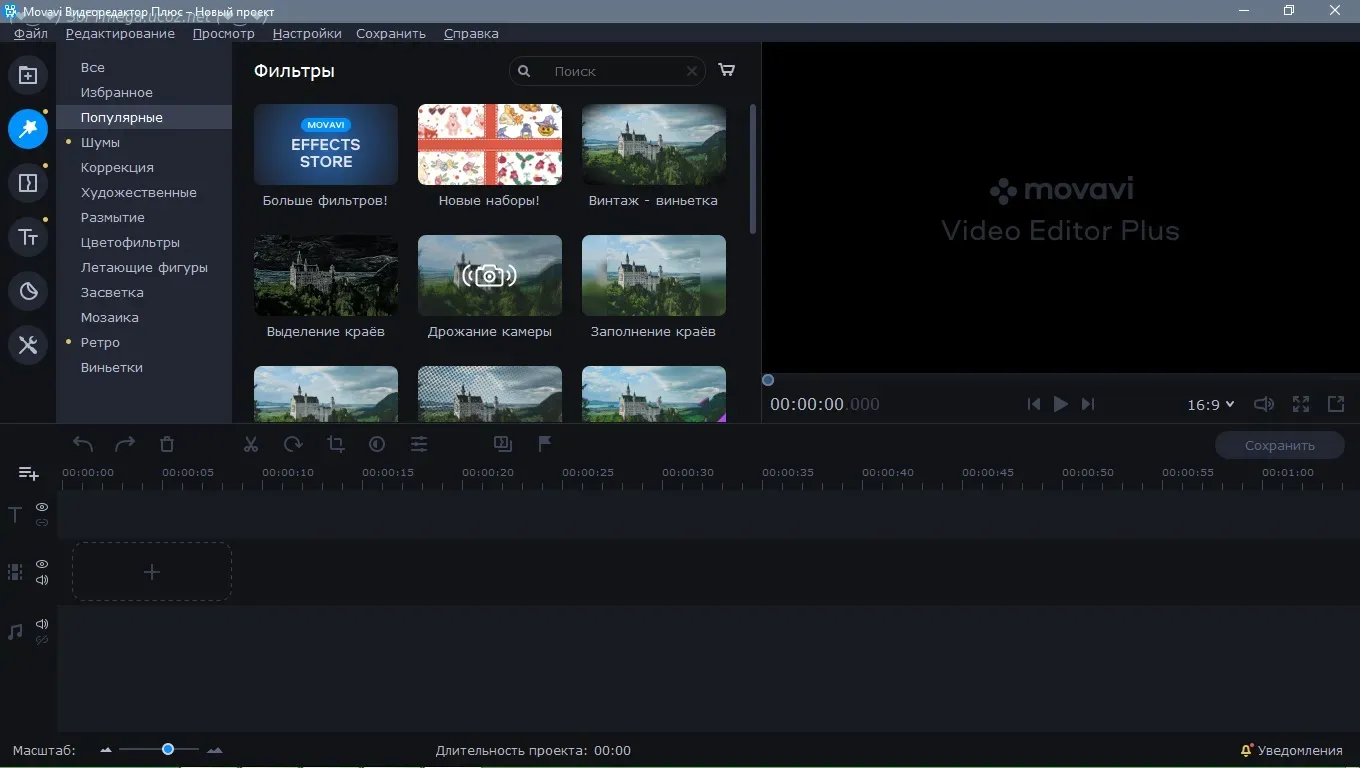
Task: Add a marker with flag icon
Action: [545, 444]
